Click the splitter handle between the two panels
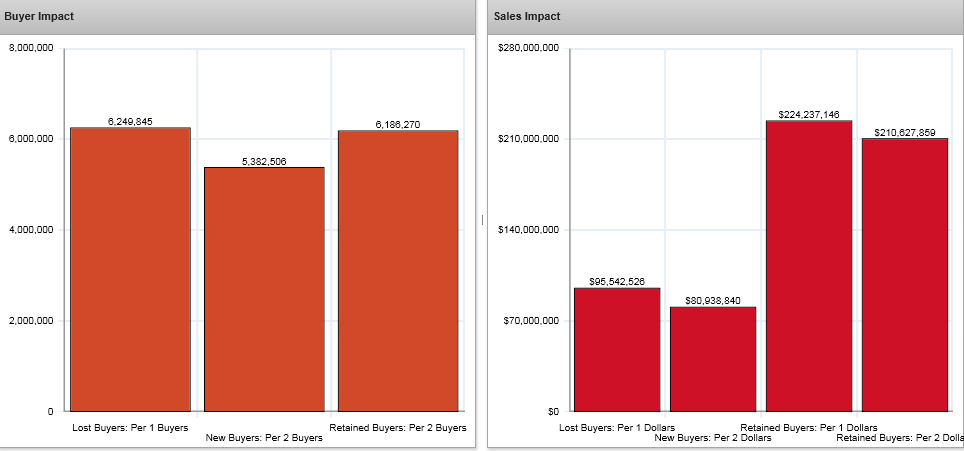The height and width of the screenshot is (451, 964). pos(482,219)
